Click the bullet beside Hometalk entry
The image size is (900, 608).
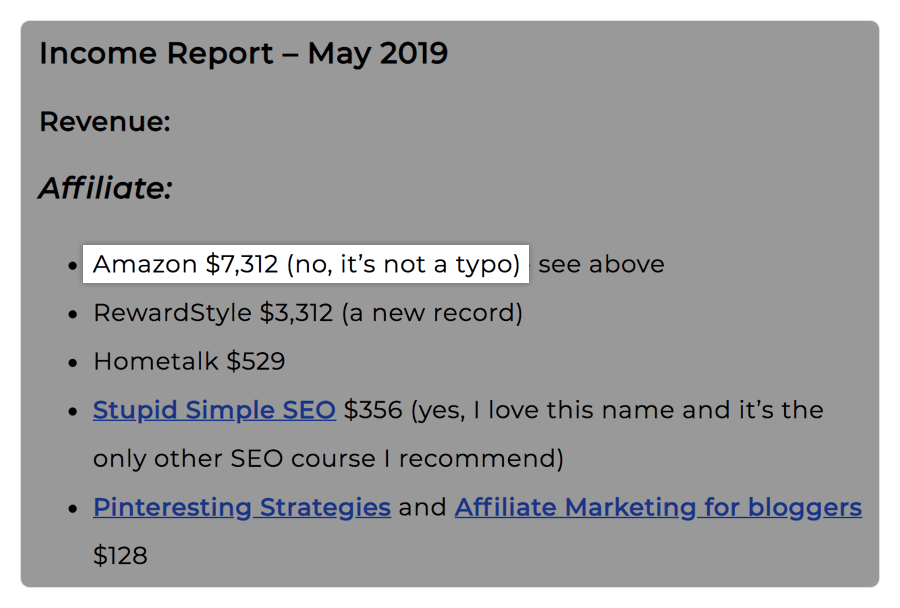[74, 361]
